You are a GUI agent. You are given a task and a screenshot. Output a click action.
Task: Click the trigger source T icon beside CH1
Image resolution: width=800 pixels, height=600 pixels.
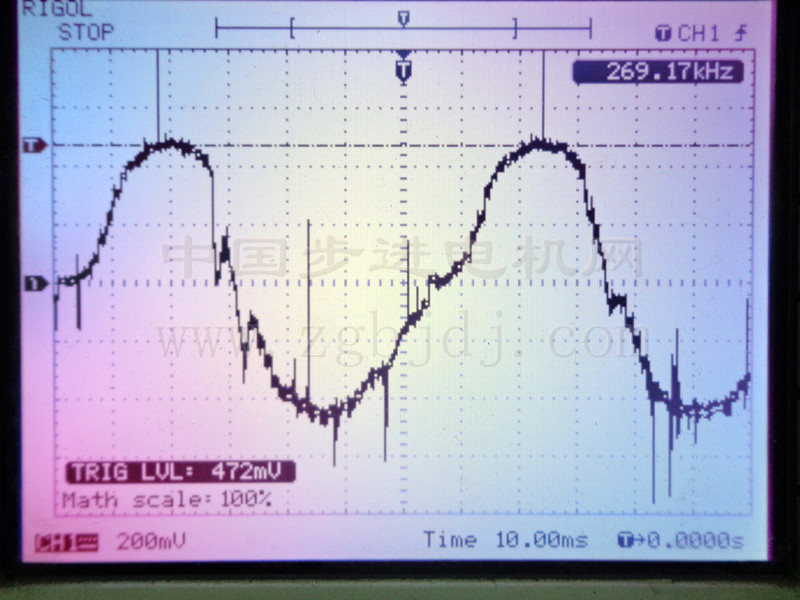pos(663,33)
